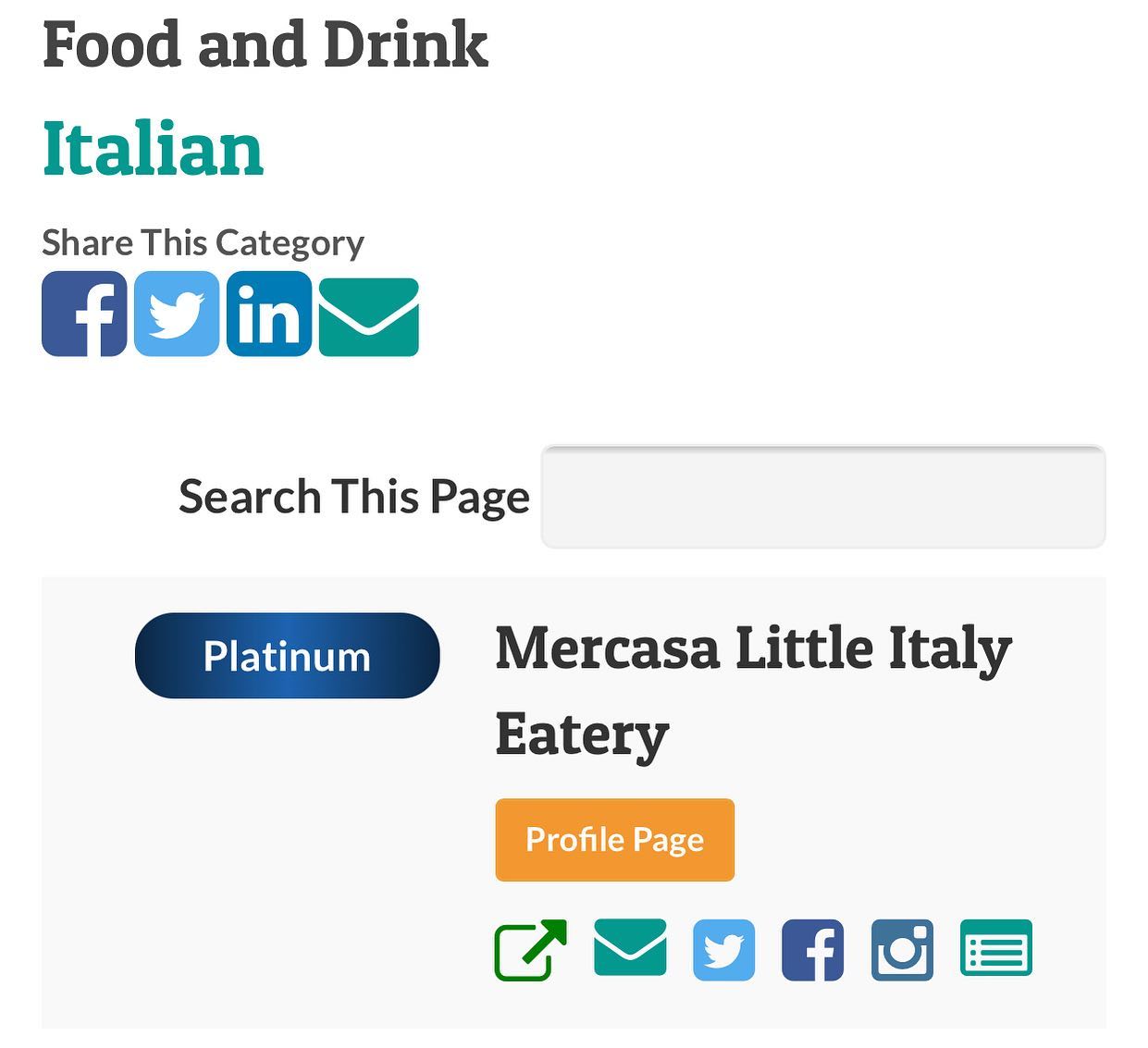
Task: Open Mercasa's external website link icon
Action: click(x=531, y=950)
